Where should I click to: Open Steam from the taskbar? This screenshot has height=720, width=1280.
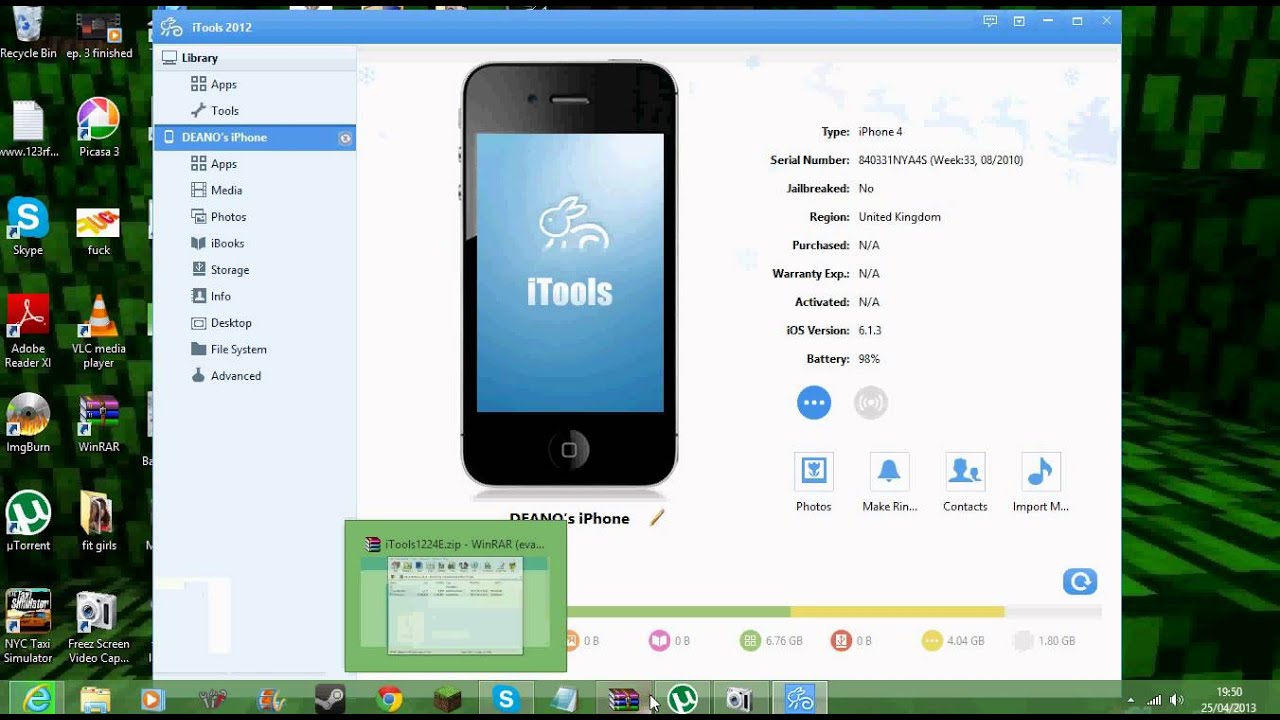click(x=330, y=700)
